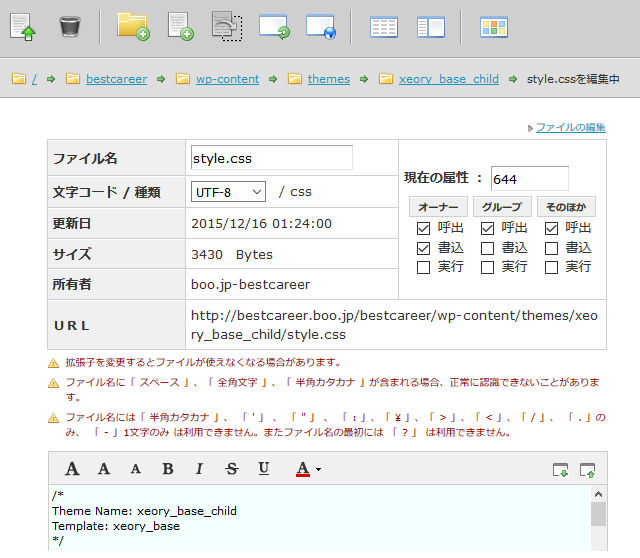Click the owner value boo.jp-bestcareer
The image size is (640, 558).
pyautogui.click(x=250, y=284)
